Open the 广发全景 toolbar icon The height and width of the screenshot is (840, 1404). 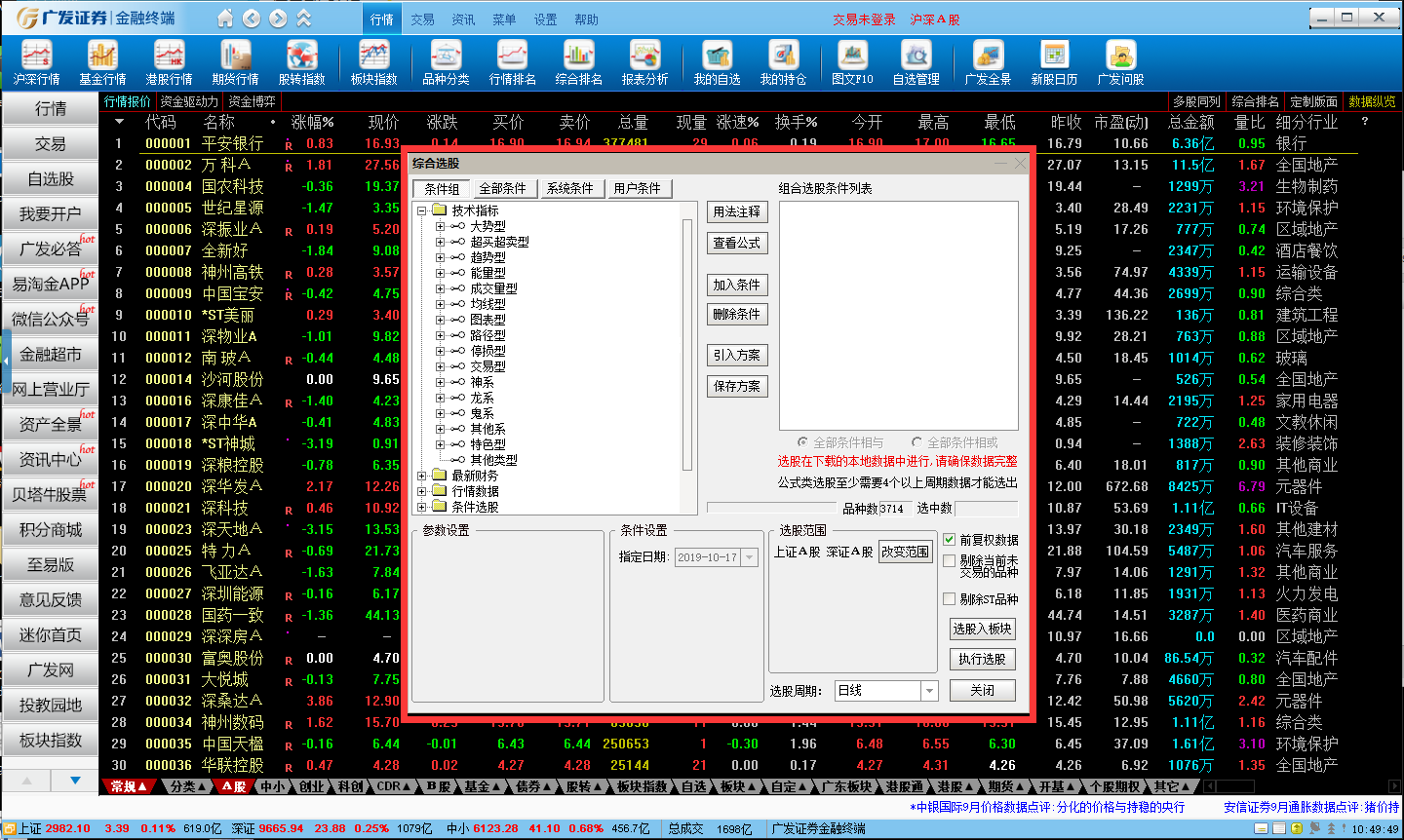coord(988,63)
